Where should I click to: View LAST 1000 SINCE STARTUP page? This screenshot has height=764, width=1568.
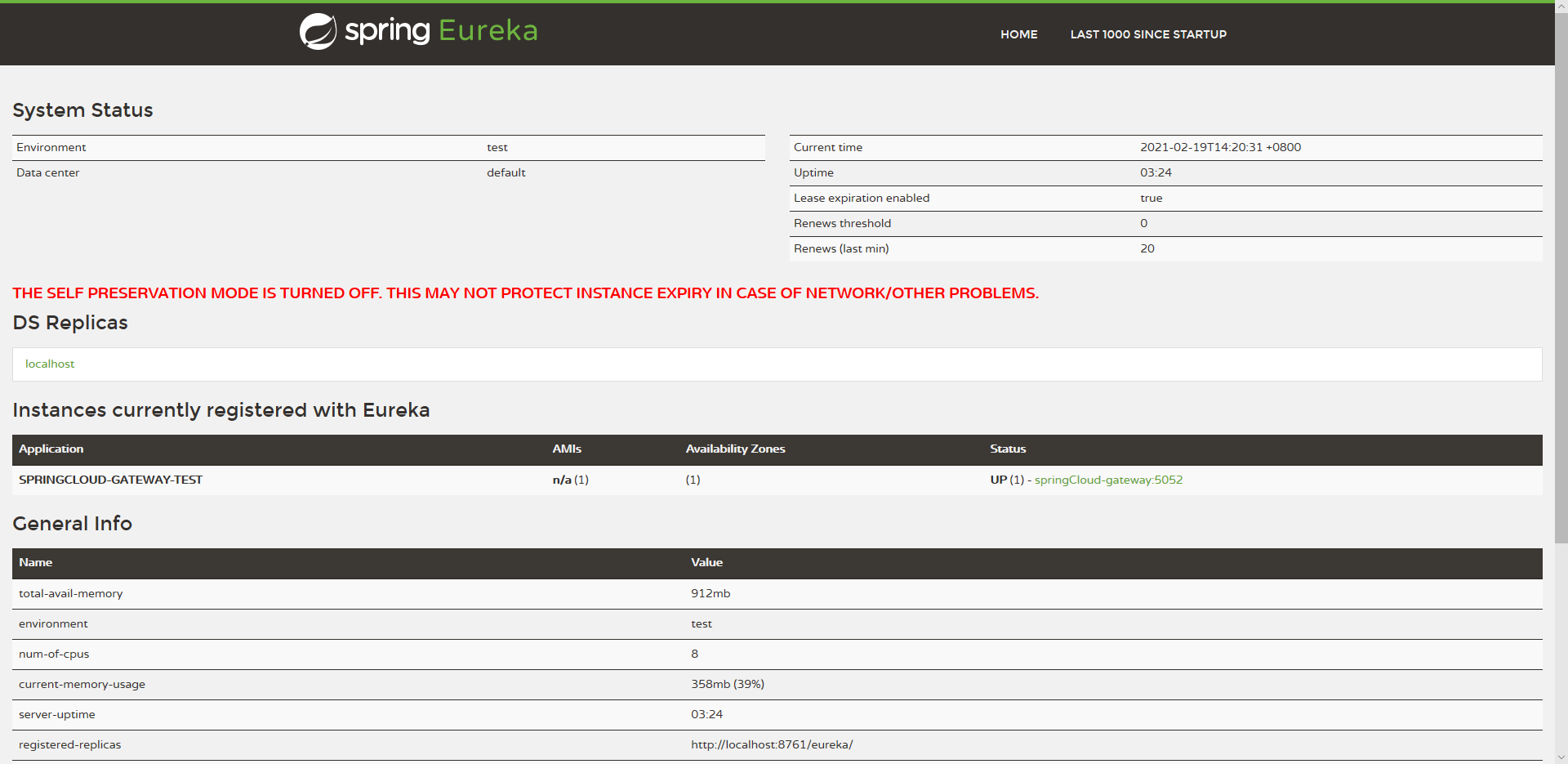tap(1148, 34)
